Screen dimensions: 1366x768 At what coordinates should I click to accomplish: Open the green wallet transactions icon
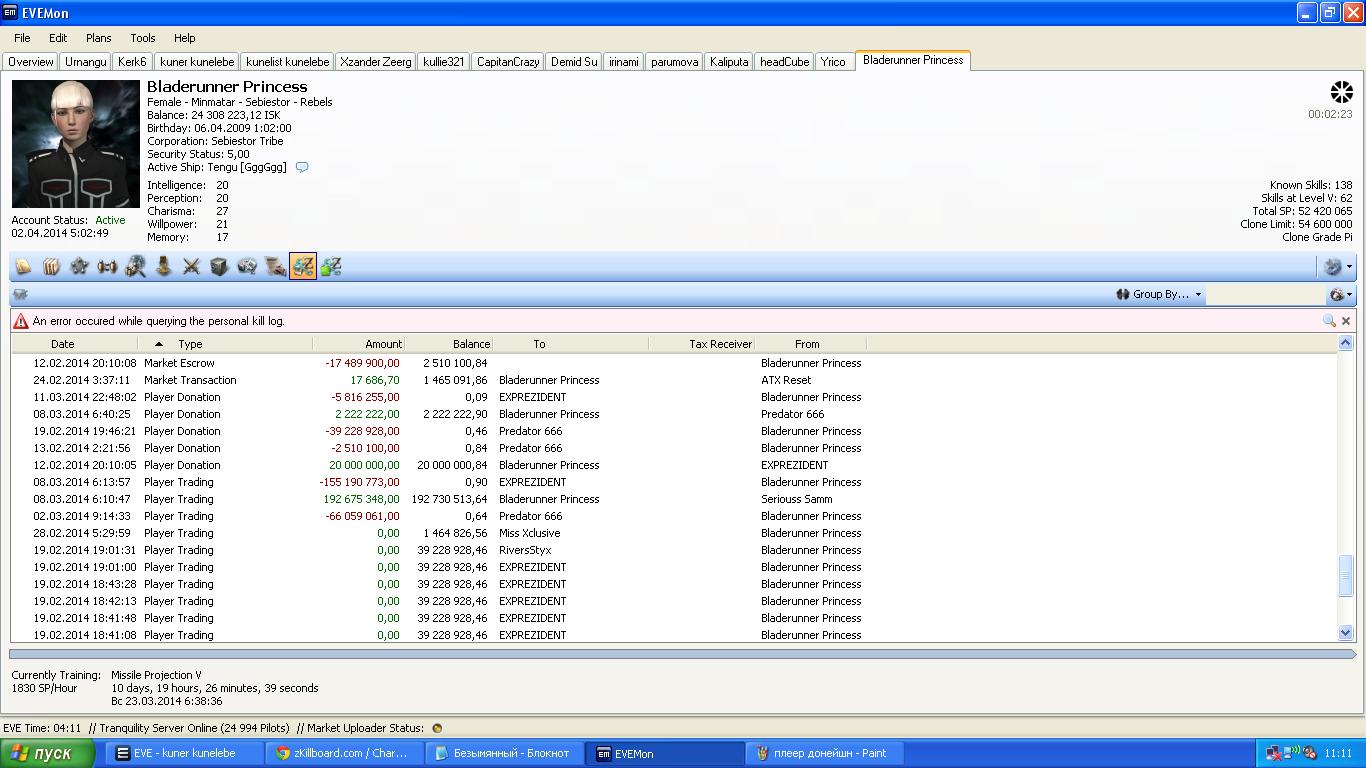point(331,267)
